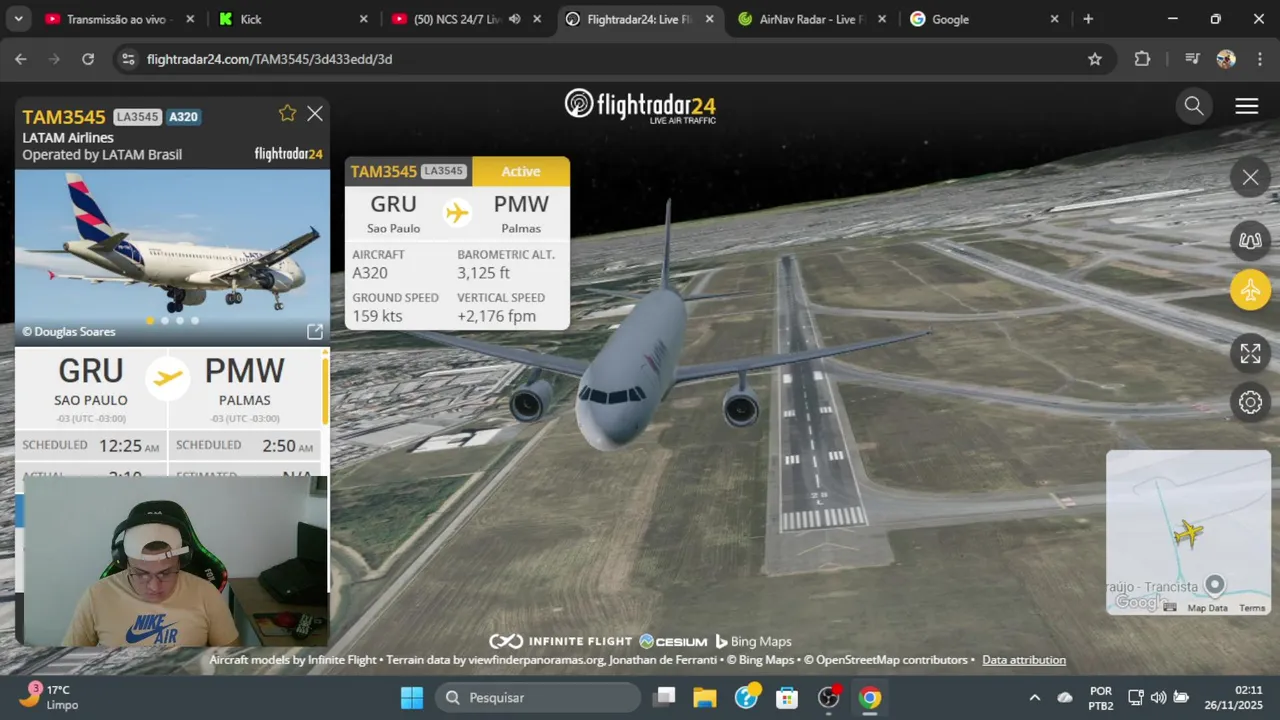Select the third photo carousel dot
This screenshot has width=1280, height=720.
click(180, 320)
